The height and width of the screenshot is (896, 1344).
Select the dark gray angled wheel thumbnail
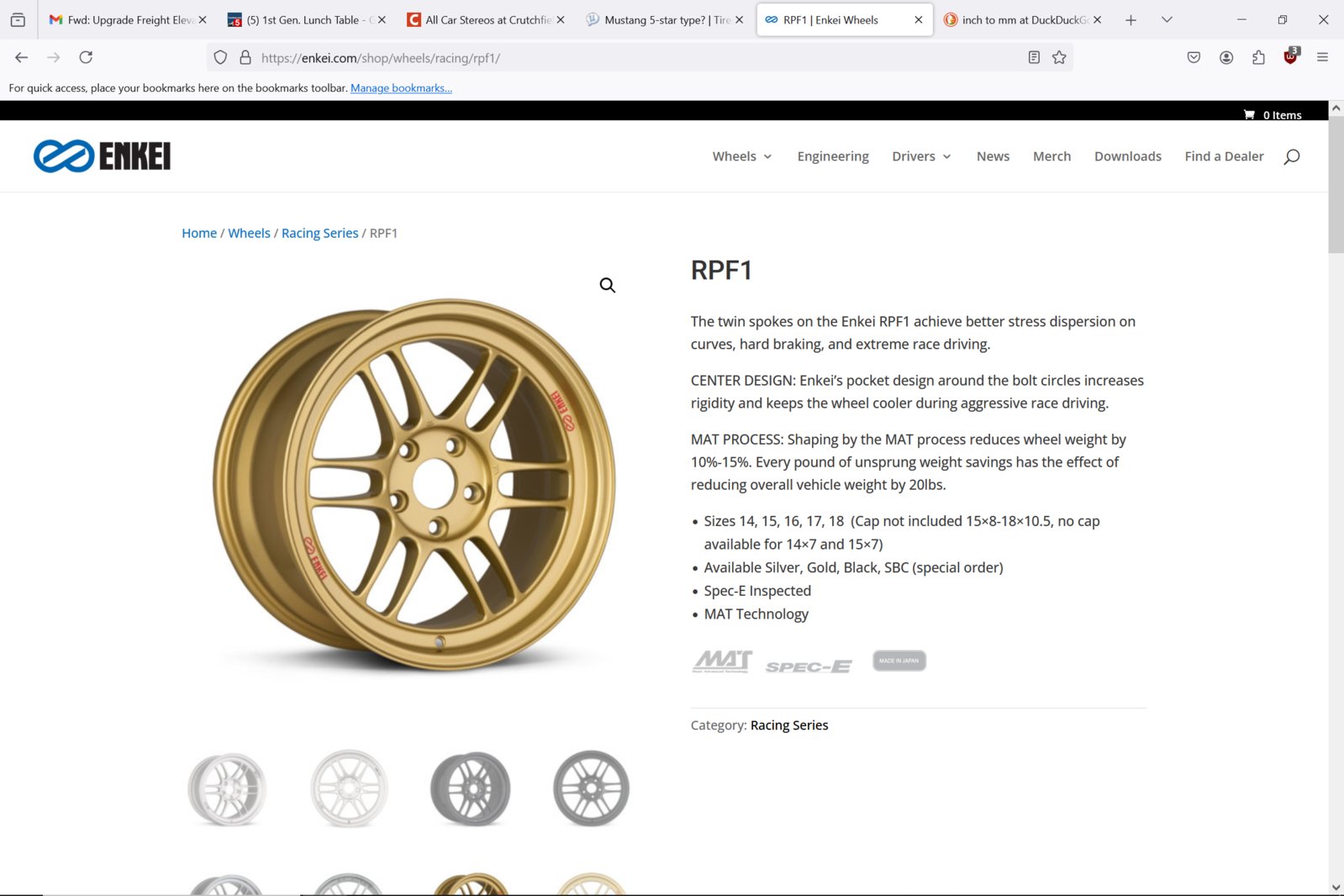[x=470, y=788]
